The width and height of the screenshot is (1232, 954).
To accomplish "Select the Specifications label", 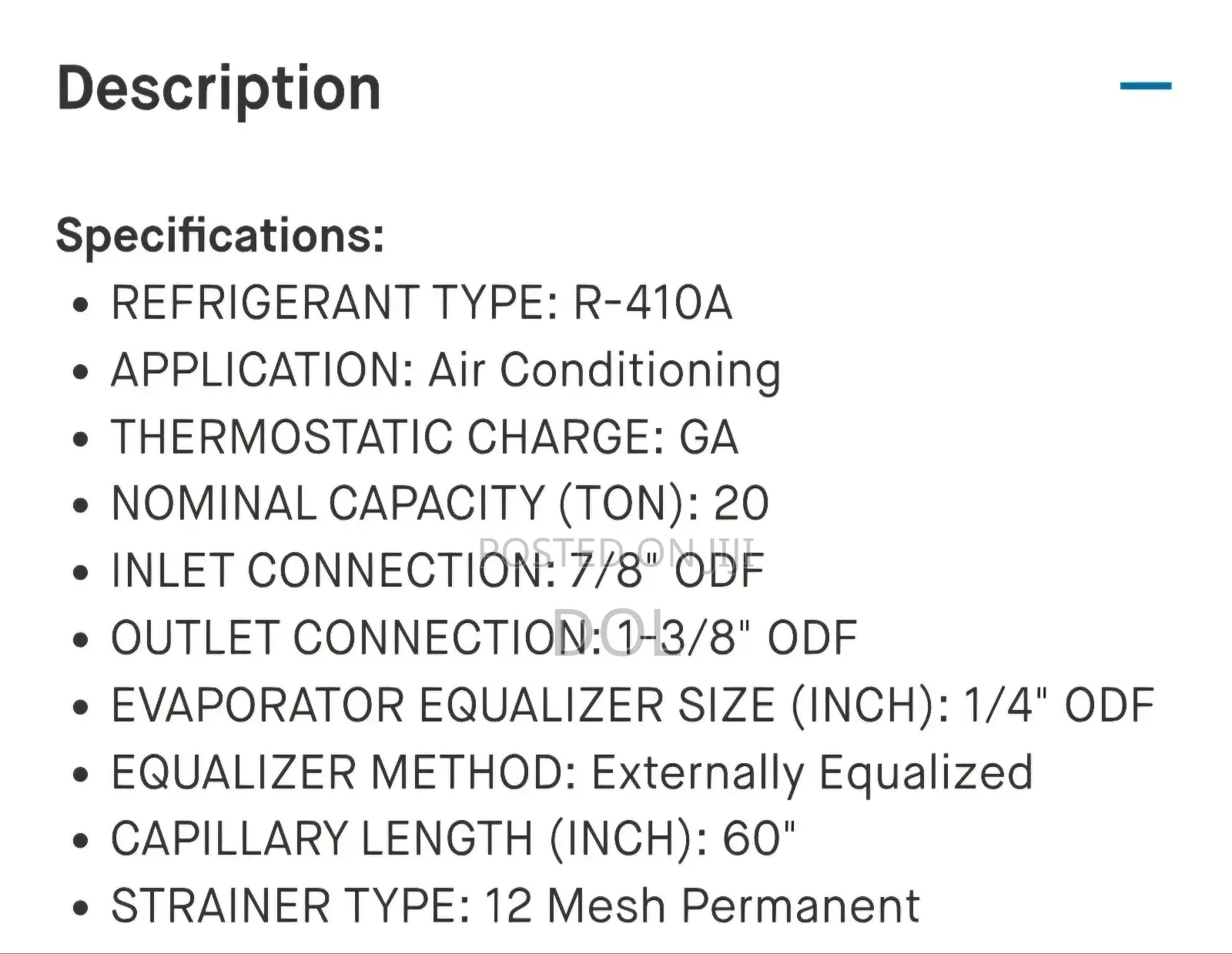I will (x=219, y=237).
